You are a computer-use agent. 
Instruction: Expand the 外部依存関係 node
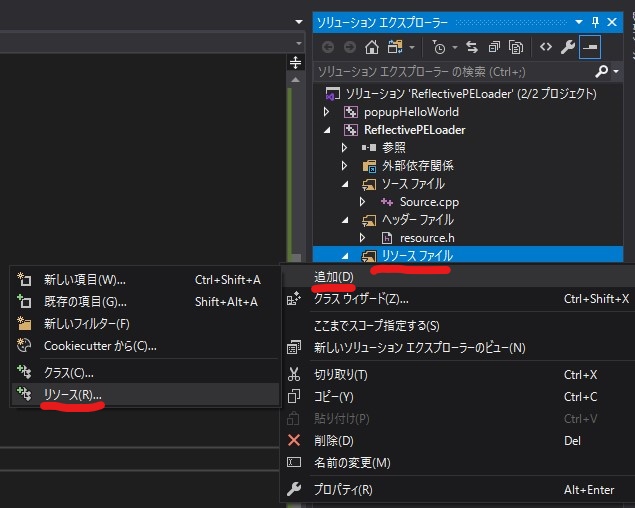pyautogui.click(x=344, y=166)
